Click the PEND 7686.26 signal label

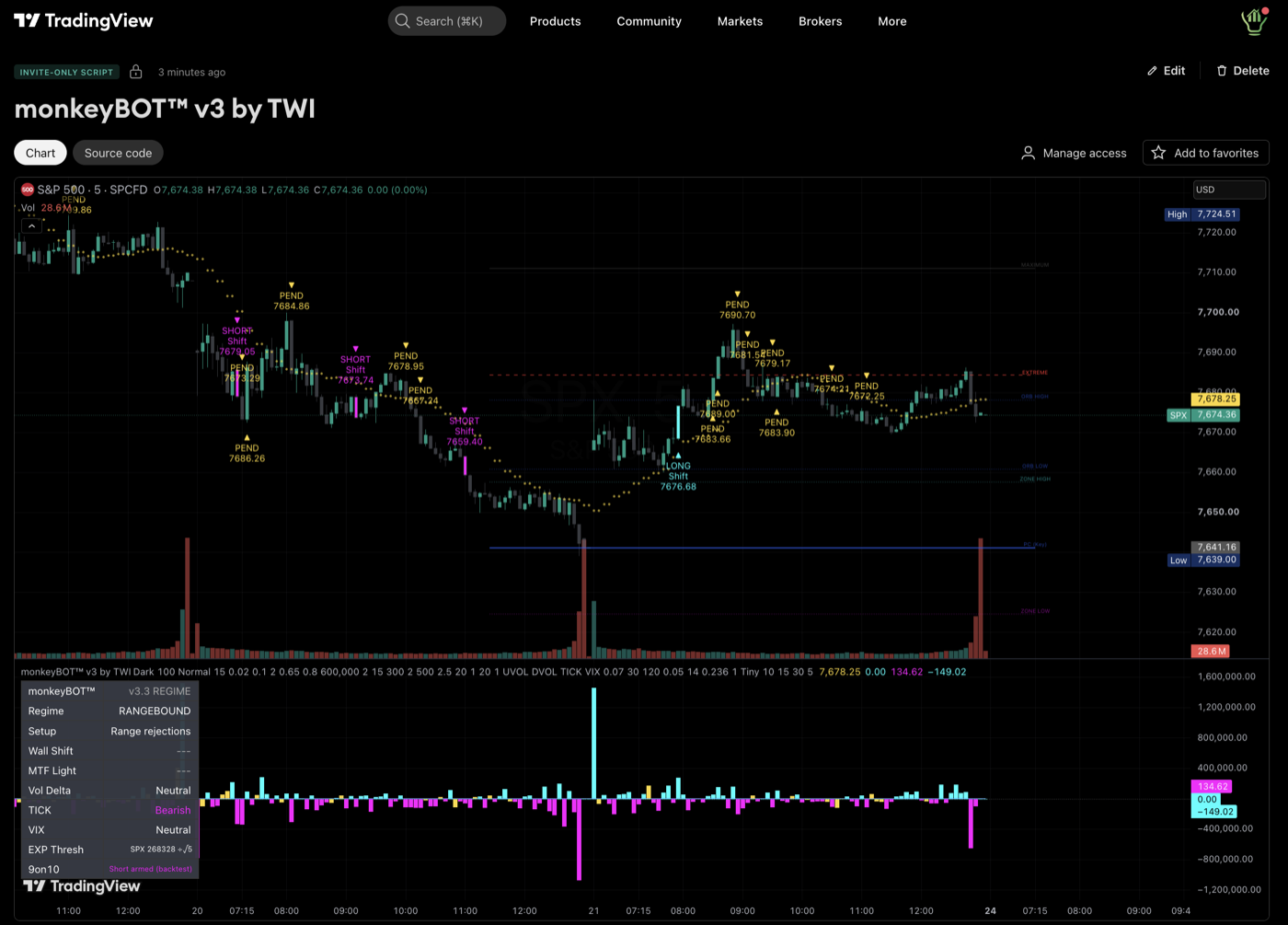(x=247, y=453)
